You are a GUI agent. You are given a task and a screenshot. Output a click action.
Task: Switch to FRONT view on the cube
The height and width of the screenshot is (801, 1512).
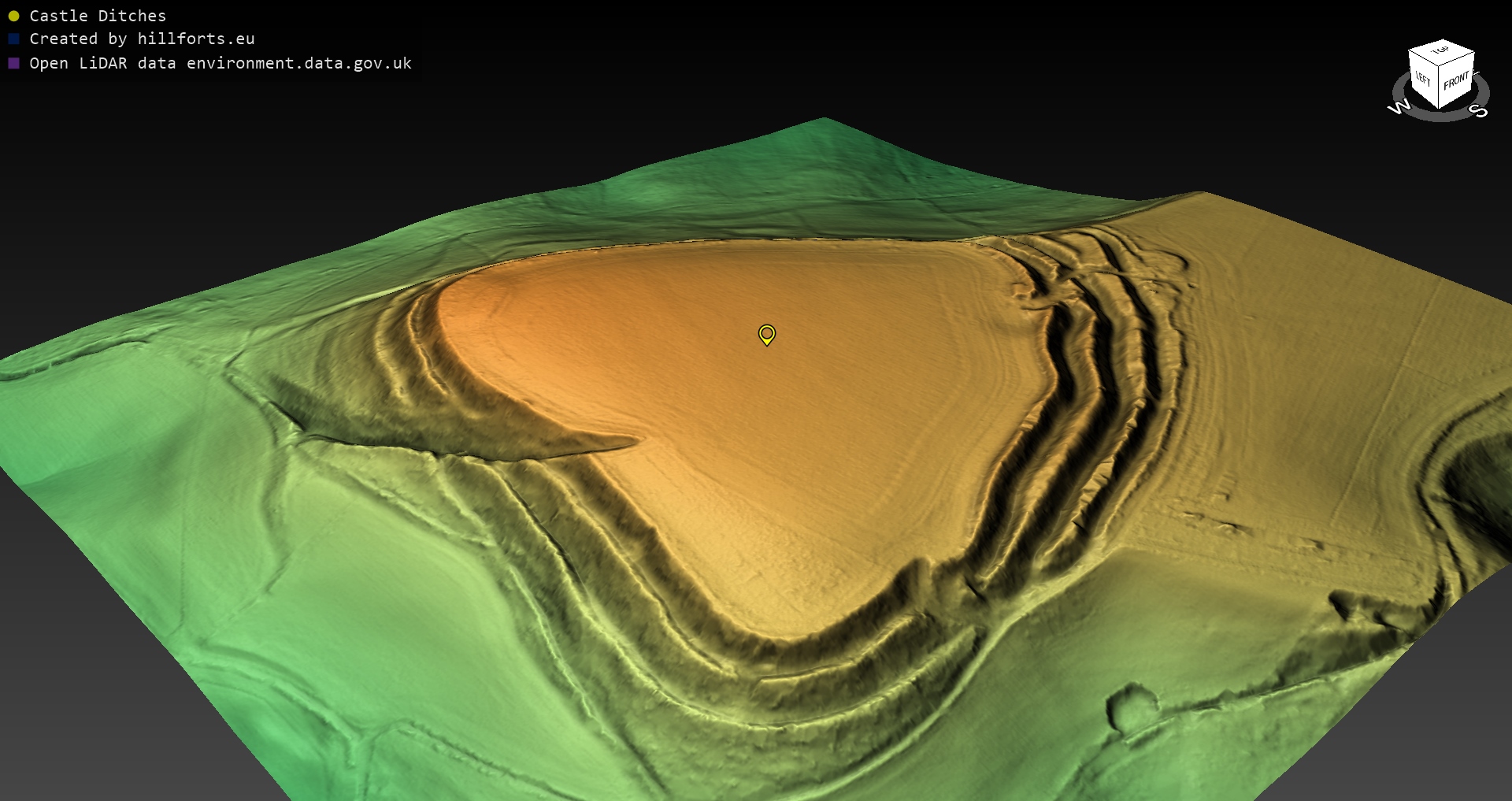[1456, 81]
